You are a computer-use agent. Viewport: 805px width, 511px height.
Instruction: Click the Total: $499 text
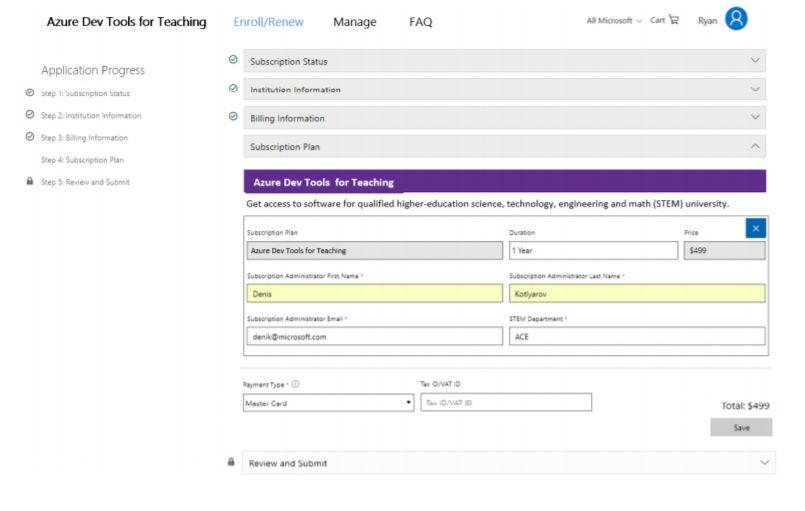point(745,406)
